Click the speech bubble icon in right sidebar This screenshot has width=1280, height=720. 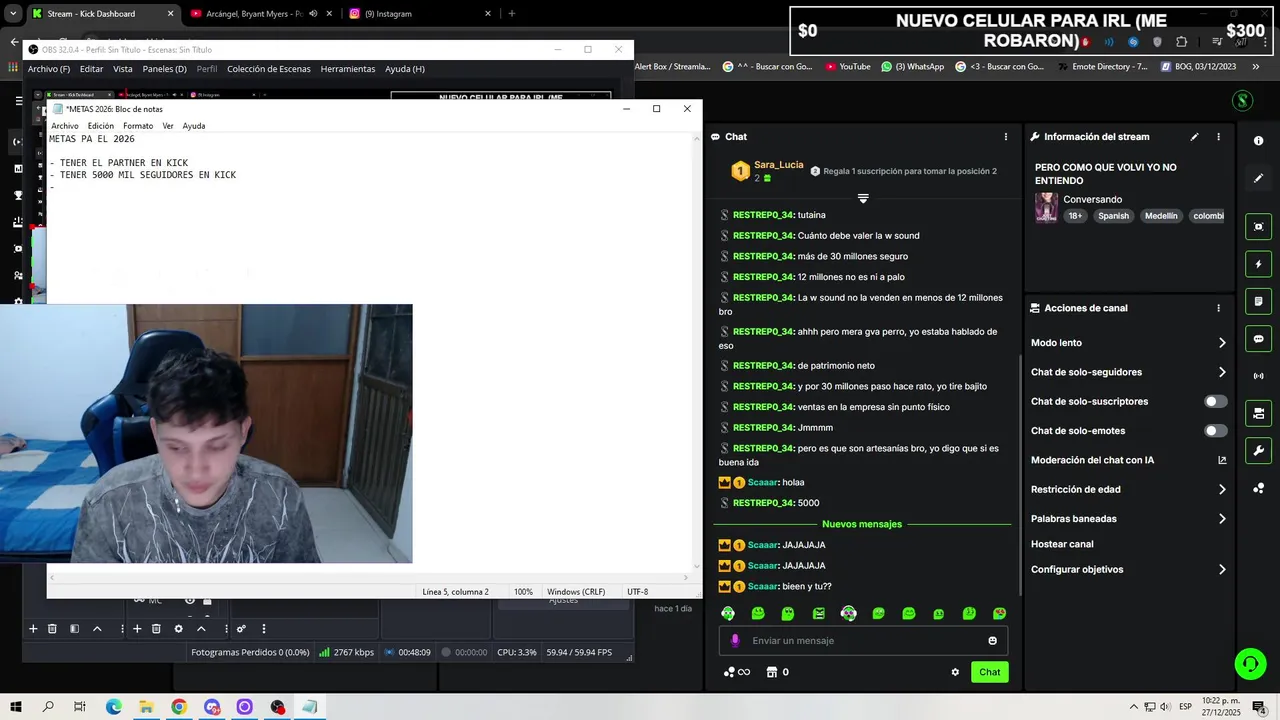pos(1258,339)
